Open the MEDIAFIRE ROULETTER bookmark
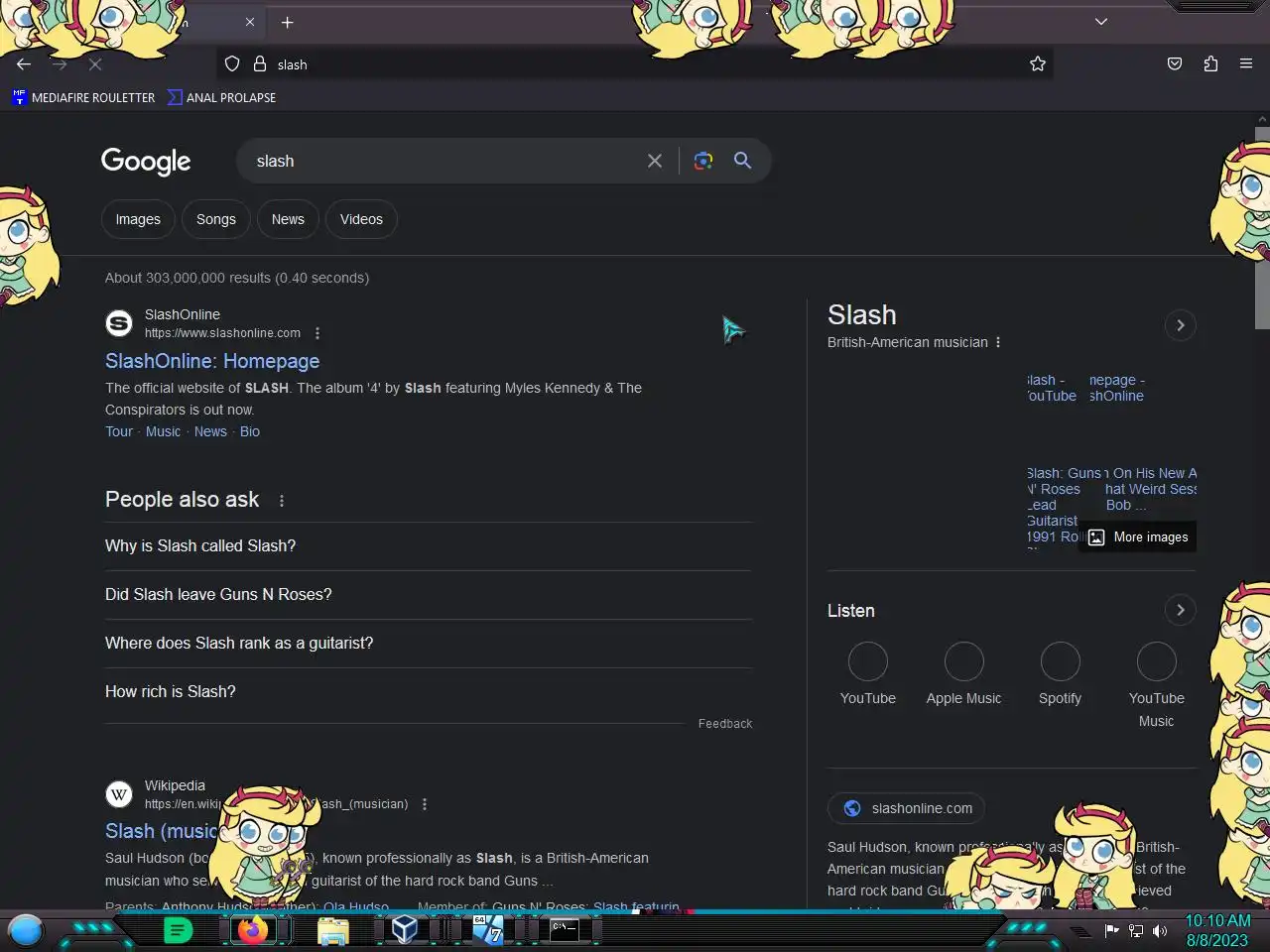 (x=84, y=97)
